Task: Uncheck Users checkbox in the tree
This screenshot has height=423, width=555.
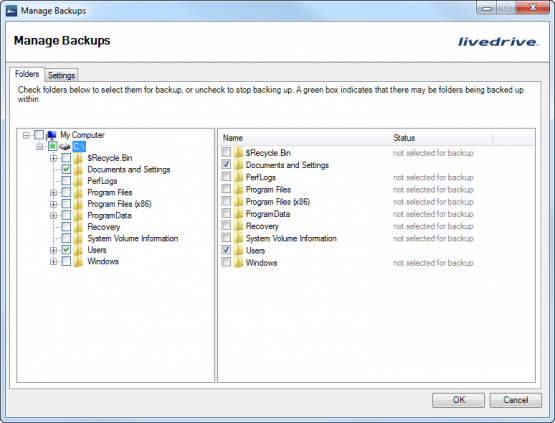Action: (66, 250)
